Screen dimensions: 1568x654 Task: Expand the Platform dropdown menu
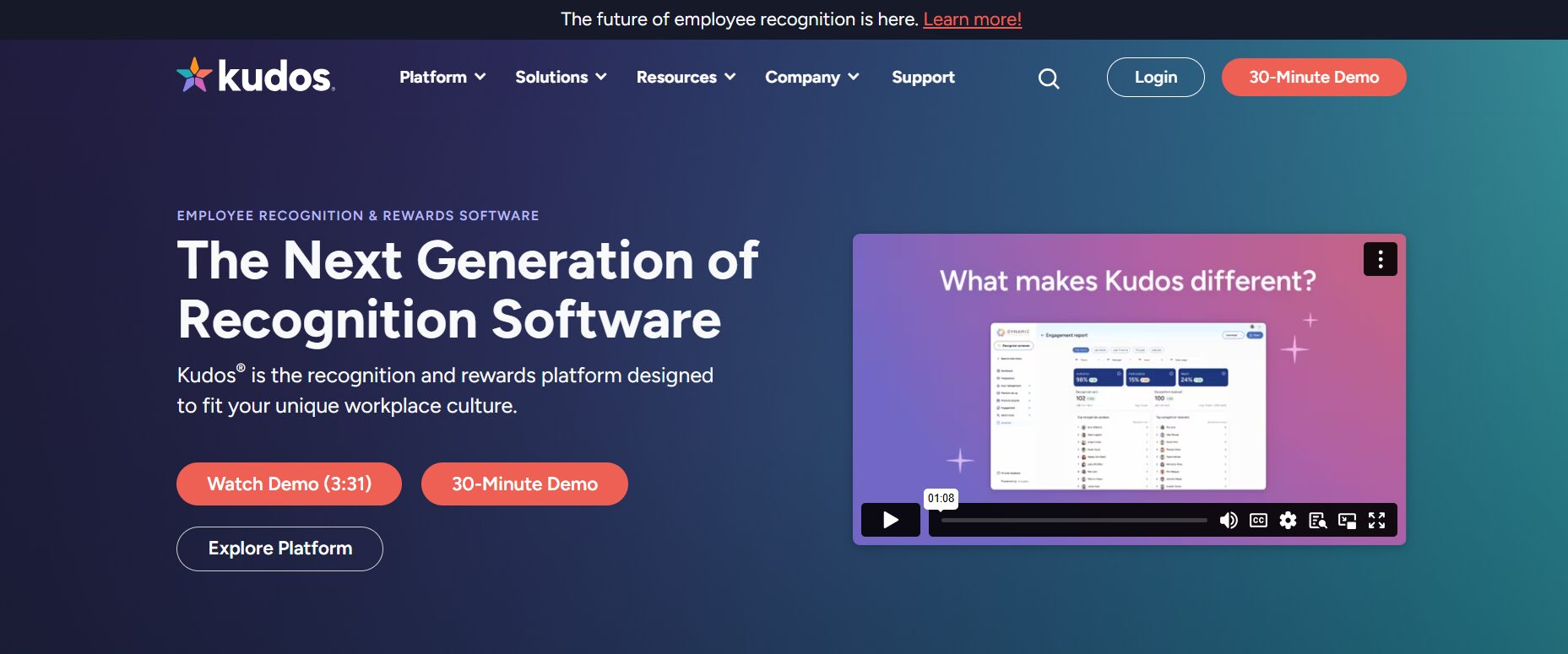(x=442, y=77)
